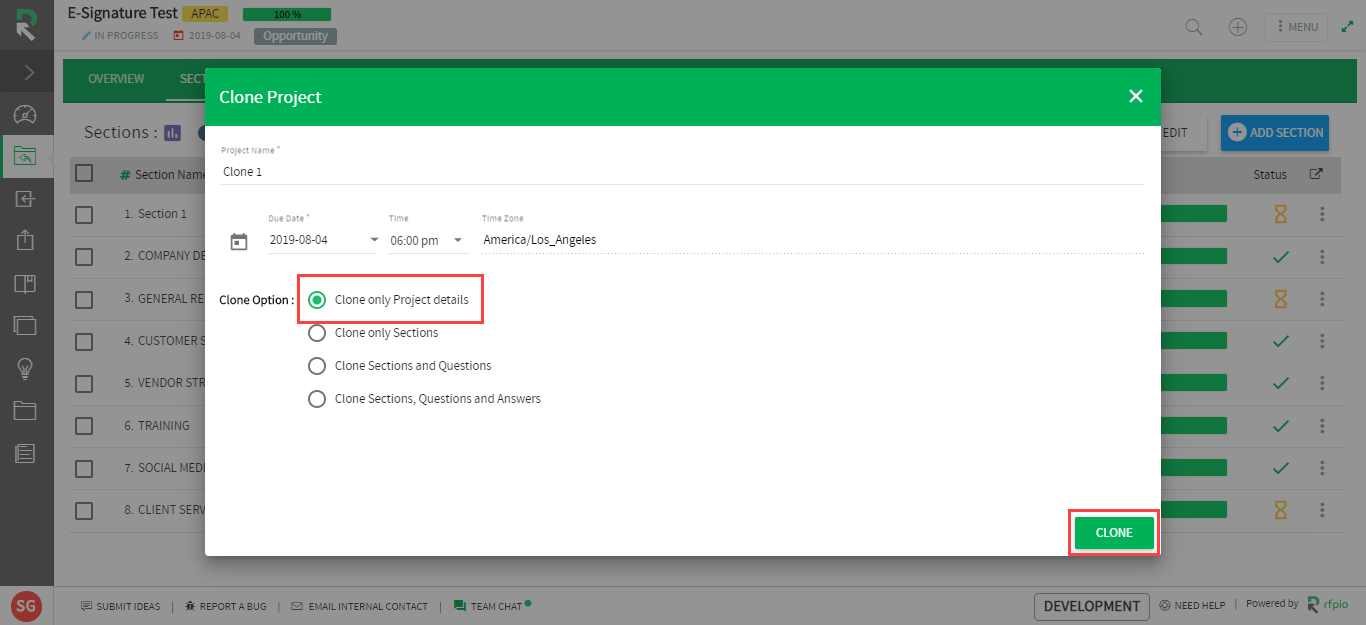Open the lightbulb insights icon in sidebar
This screenshot has height=625, width=1366.
(26, 369)
